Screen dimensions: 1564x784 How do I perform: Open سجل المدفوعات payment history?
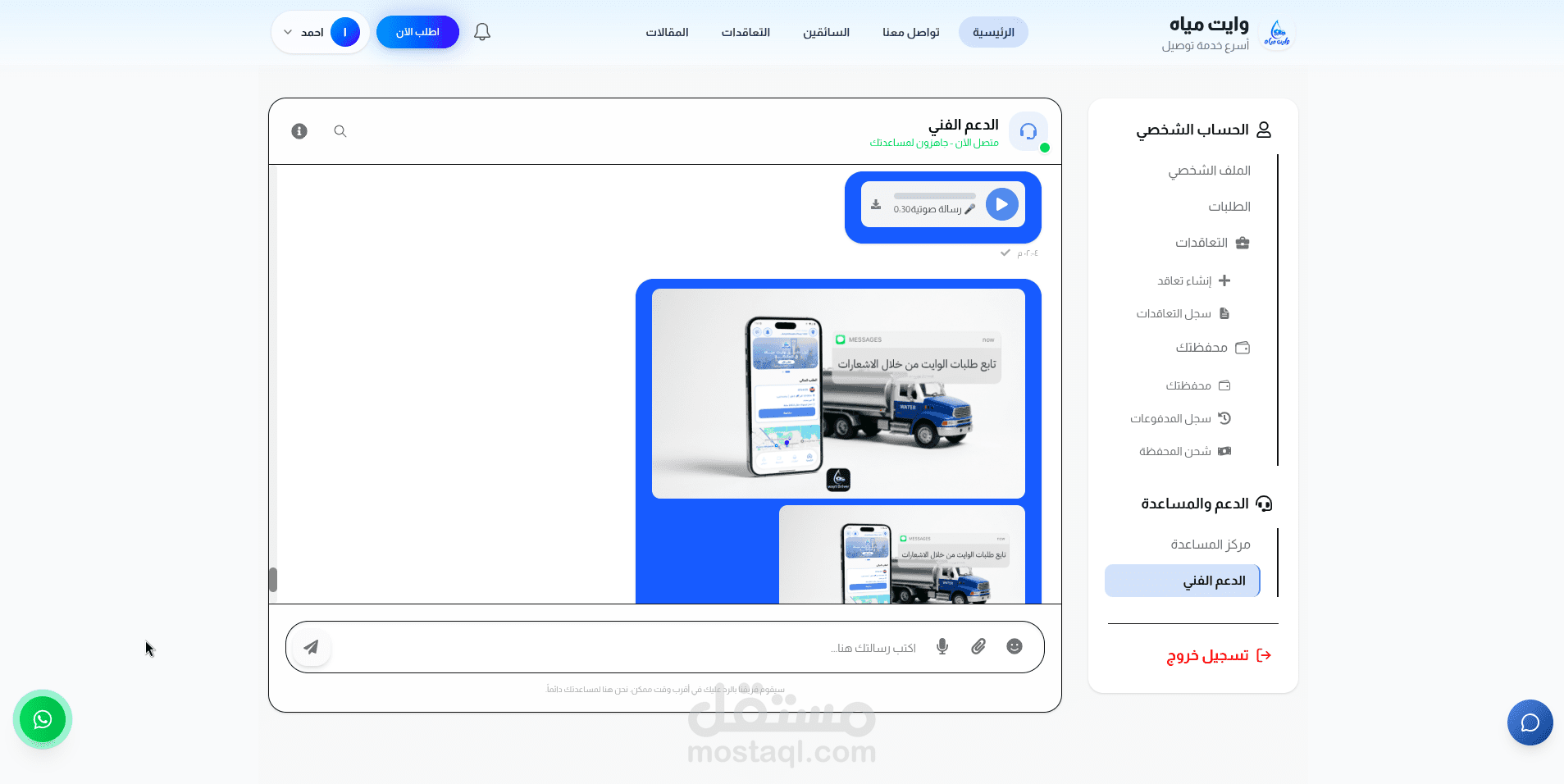click(1180, 418)
